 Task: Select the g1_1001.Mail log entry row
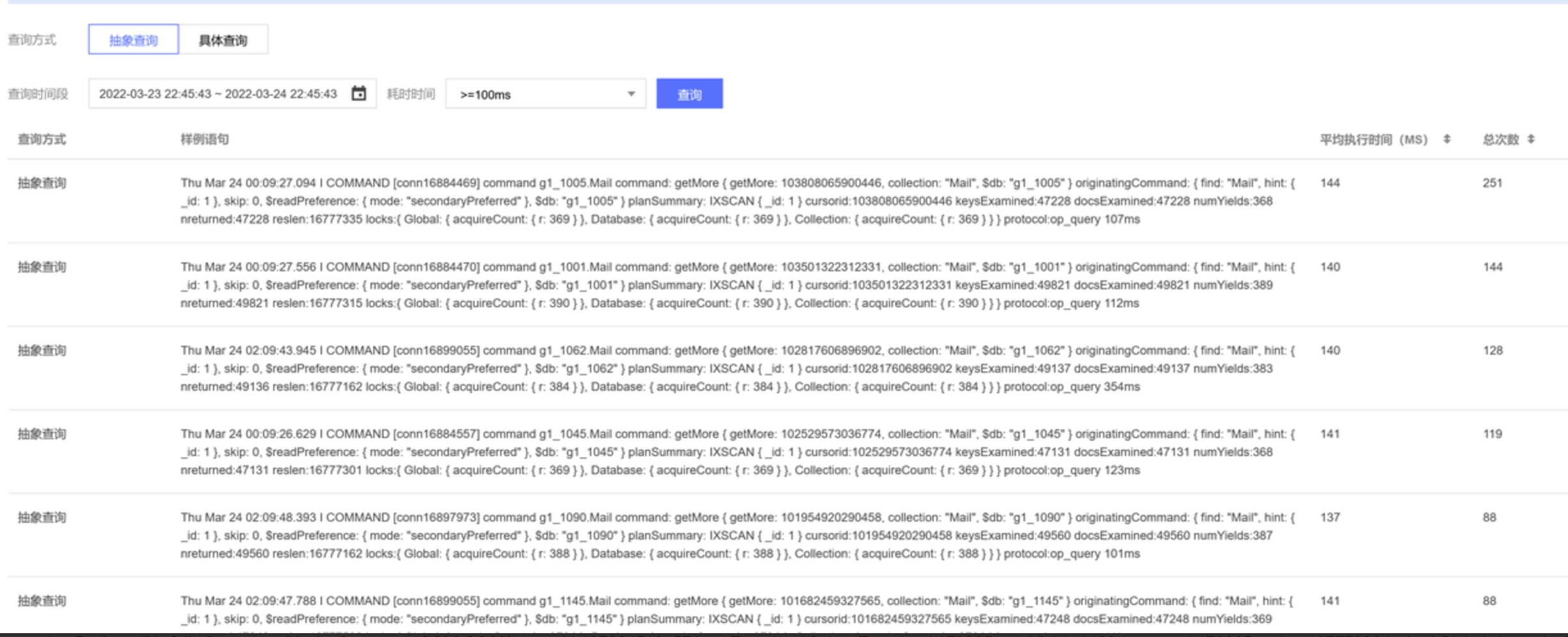click(x=736, y=285)
